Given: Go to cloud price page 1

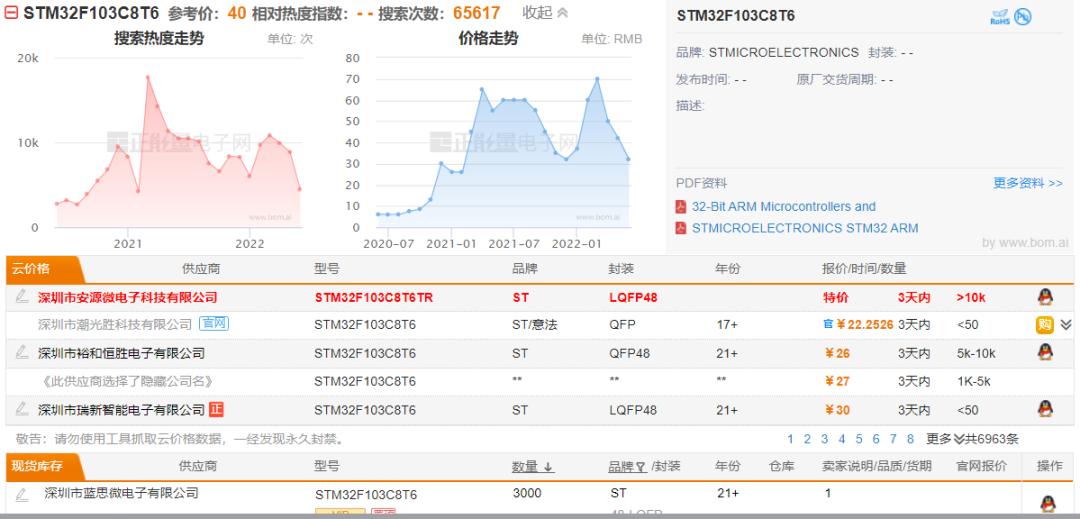Looking at the screenshot, I should 790,438.
